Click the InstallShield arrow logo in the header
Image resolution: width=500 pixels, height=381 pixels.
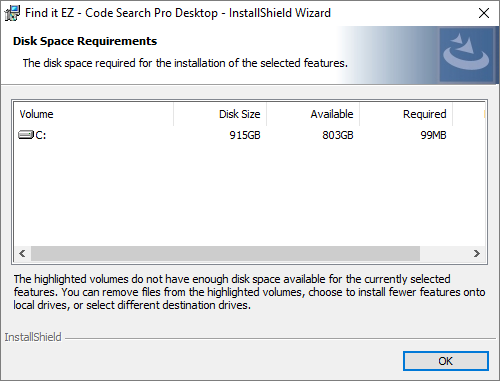(x=466, y=55)
